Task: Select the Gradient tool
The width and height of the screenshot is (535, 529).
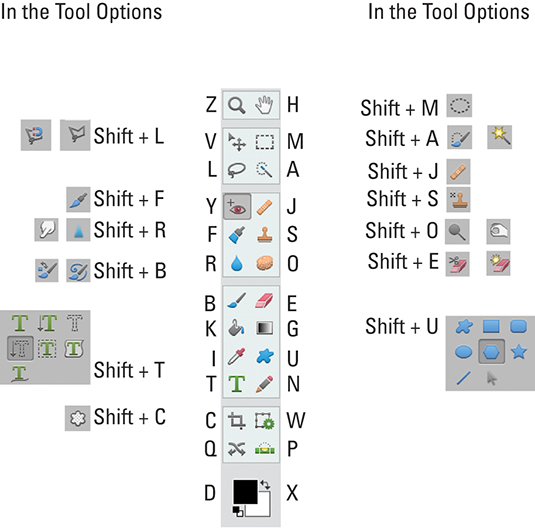Action: (x=264, y=328)
